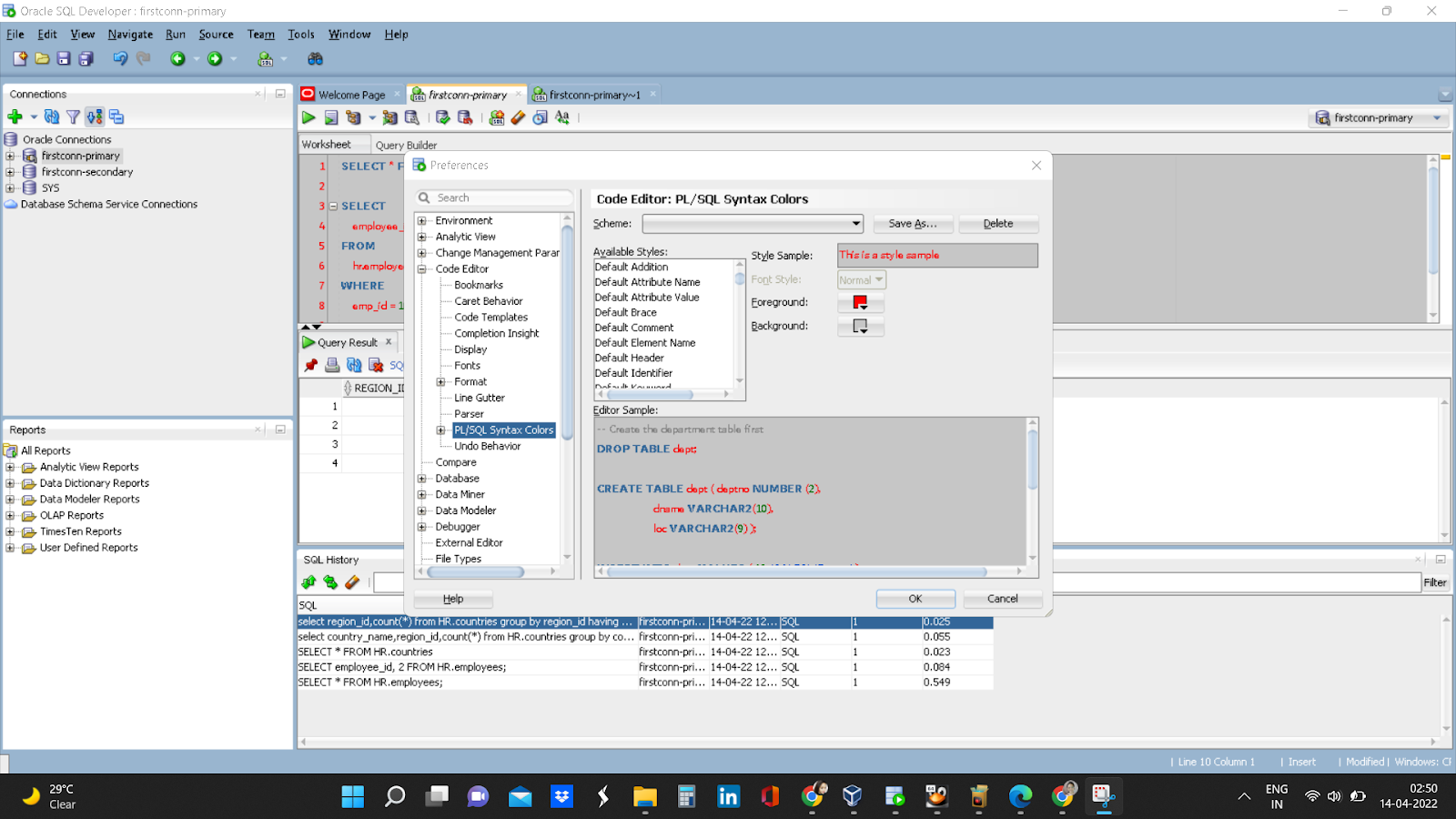
Task: Open the Tools menu
Action: (301, 35)
